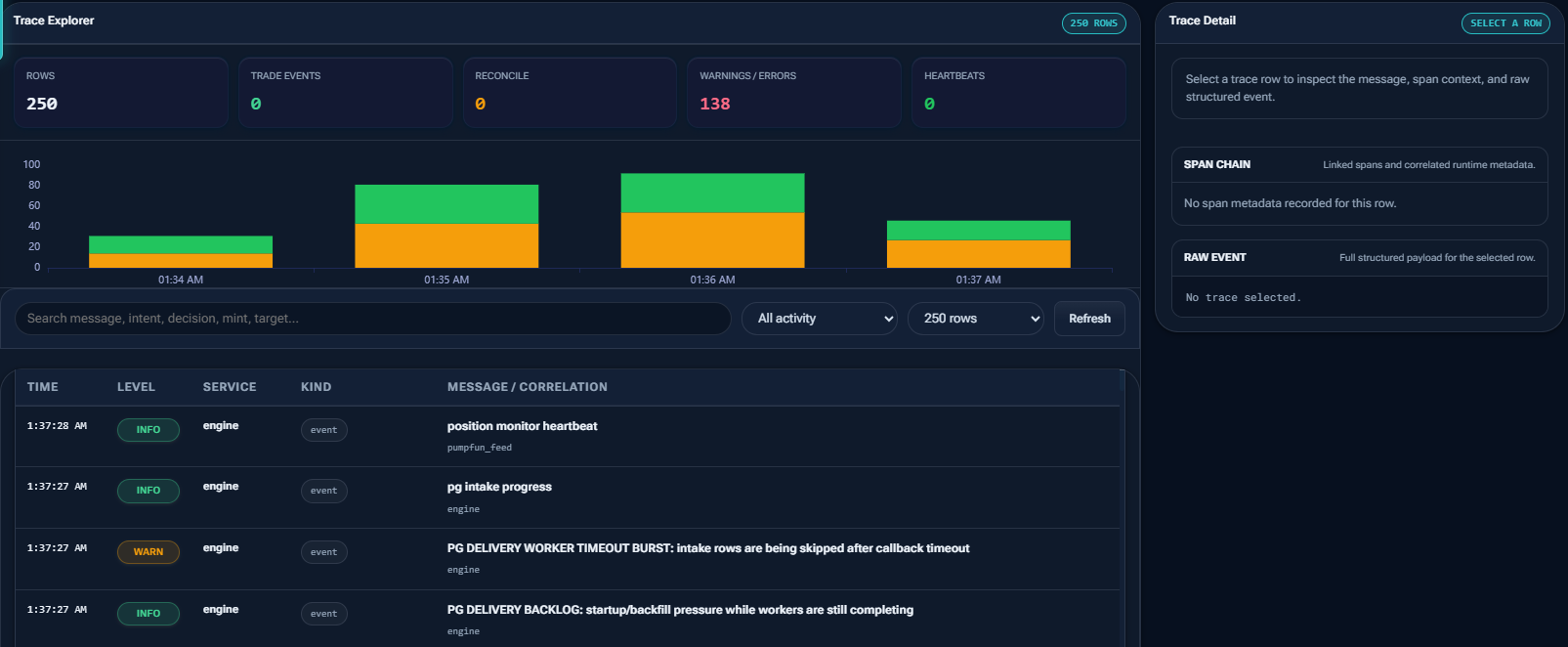This screenshot has width=1568, height=647.
Task: Click the Refresh button
Action: 1089,319
